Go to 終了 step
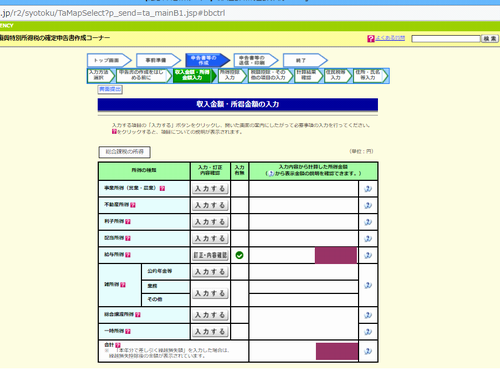The image size is (500, 369). (305, 60)
